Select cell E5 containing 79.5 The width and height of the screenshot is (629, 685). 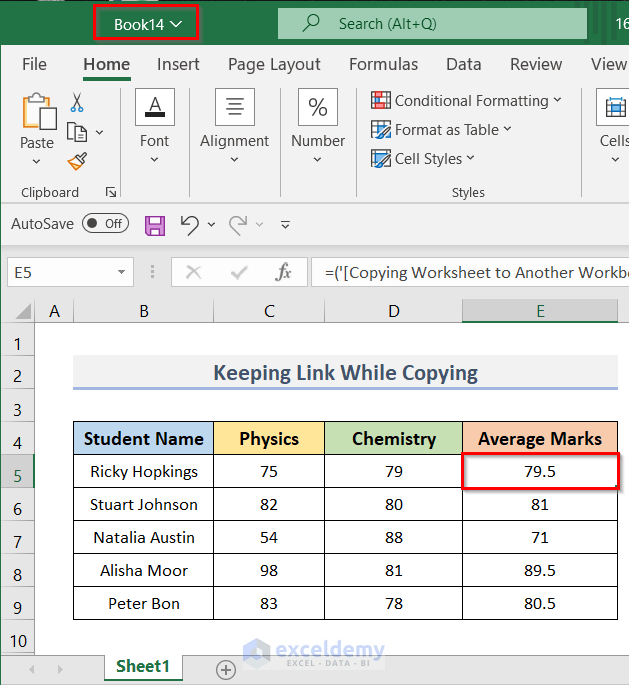540,471
